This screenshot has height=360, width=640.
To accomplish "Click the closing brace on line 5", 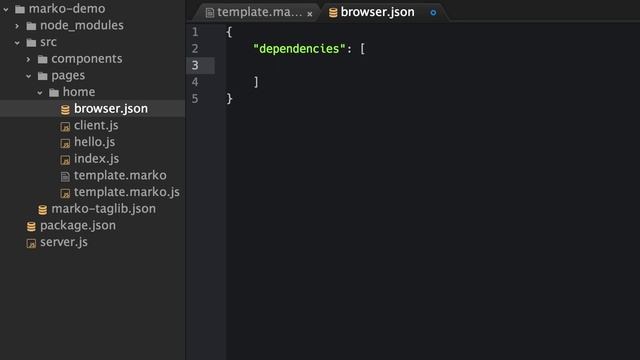I will coord(229,99).
